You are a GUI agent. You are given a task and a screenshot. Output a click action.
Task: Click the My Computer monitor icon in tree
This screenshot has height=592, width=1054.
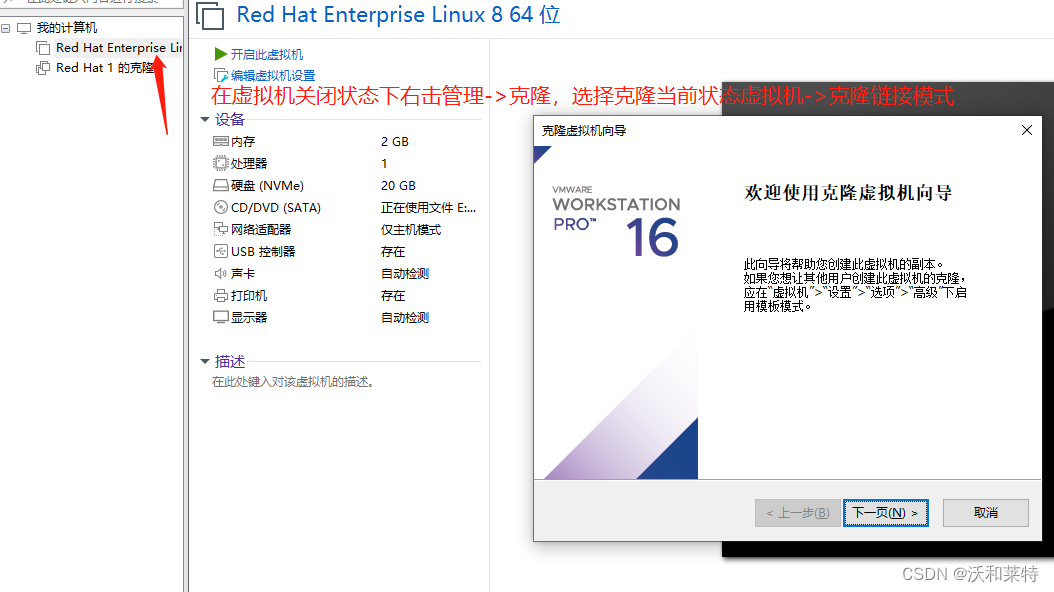point(24,28)
